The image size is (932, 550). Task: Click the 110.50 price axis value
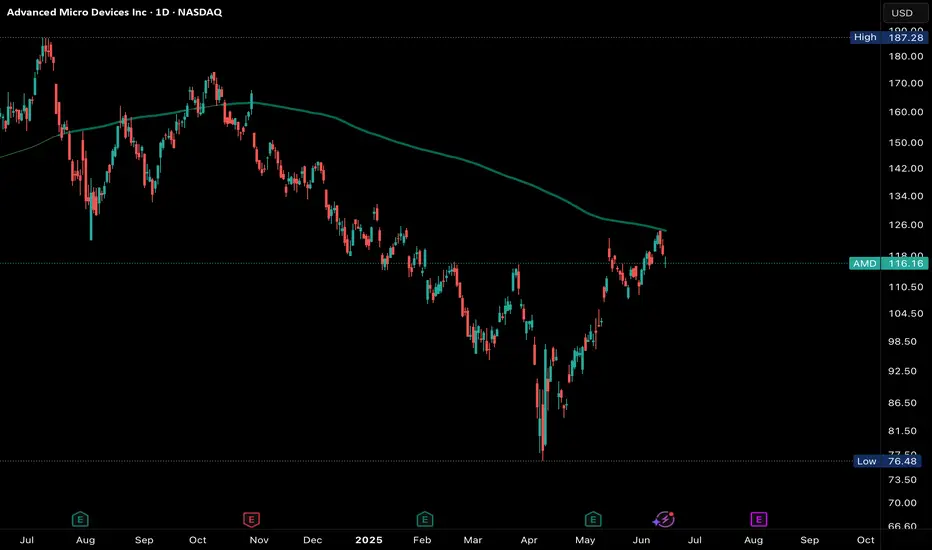[906, 287]
